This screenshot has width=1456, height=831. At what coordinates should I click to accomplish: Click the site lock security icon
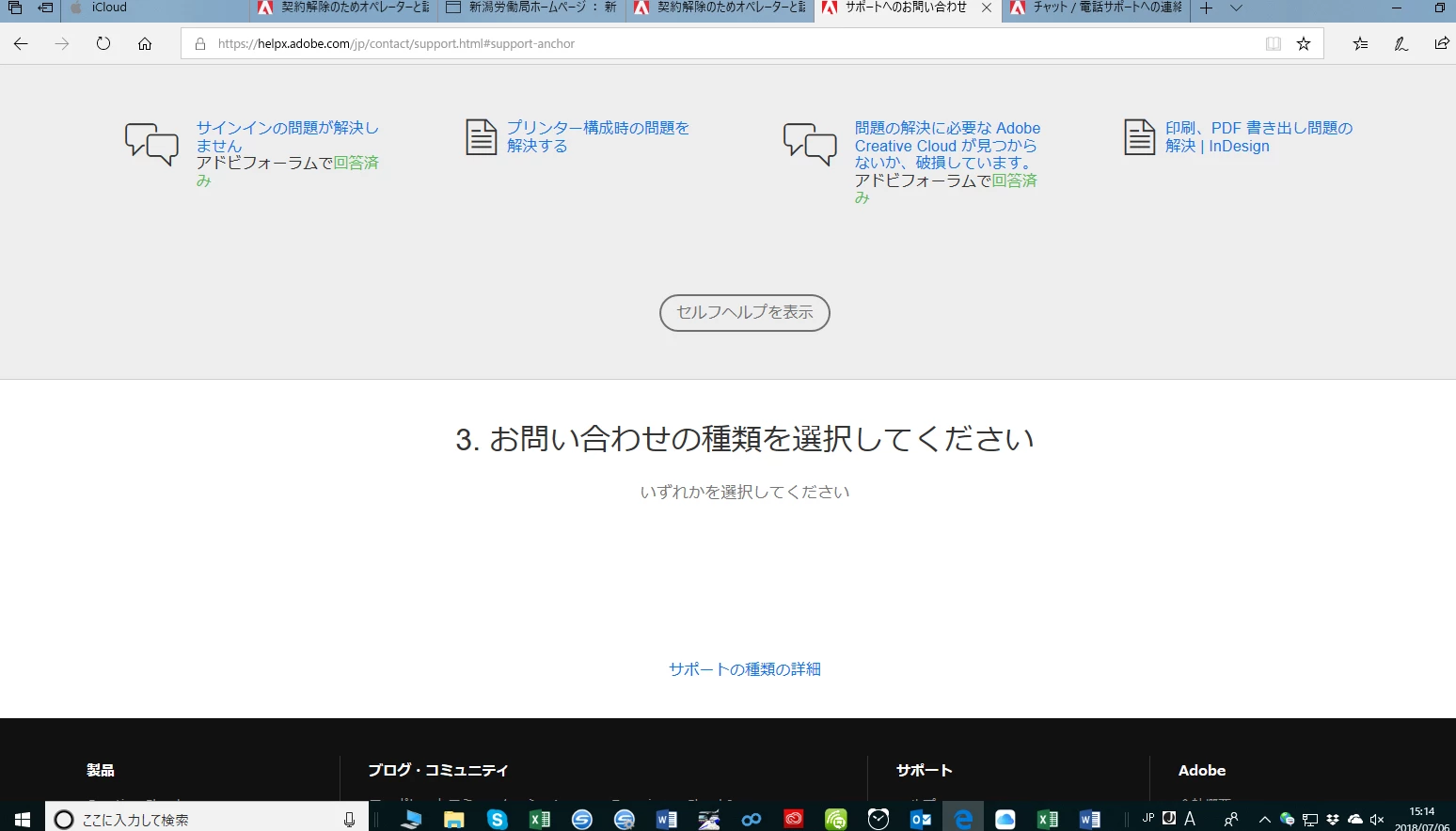click(x=200, y=43)
